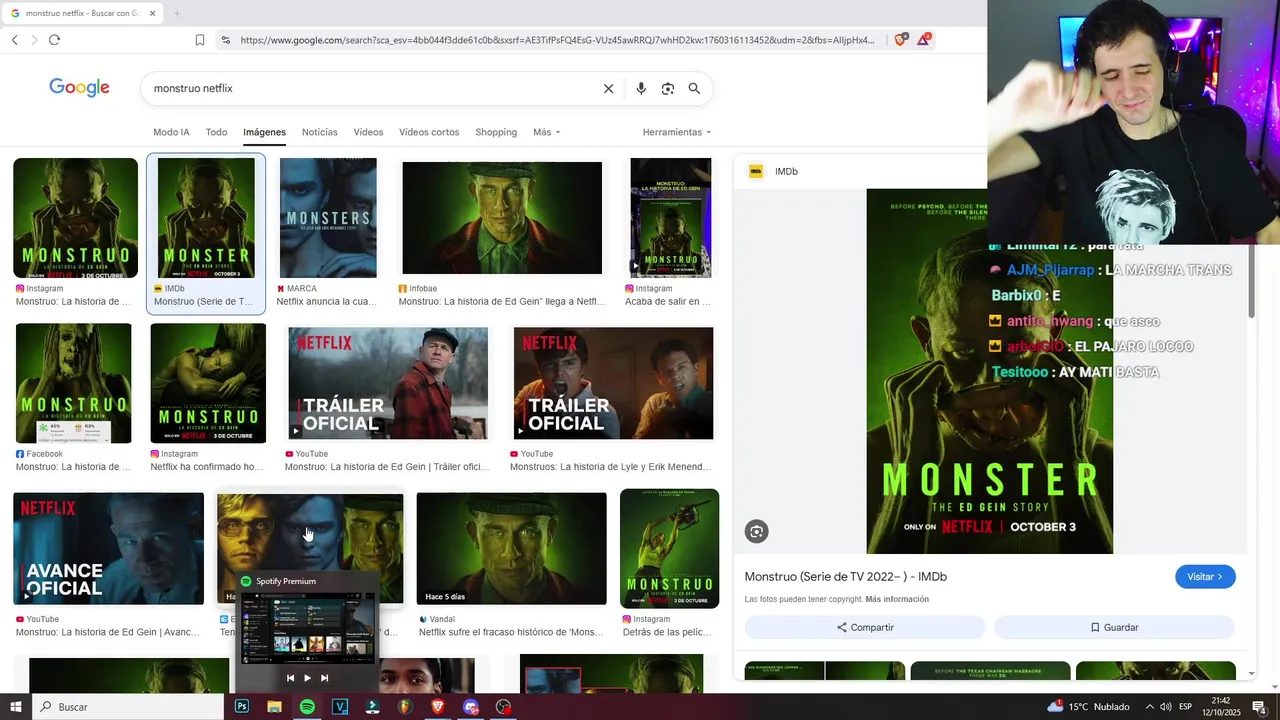This screenshot has height=720, width=1280.
Task: Open Discord from the taskbar
Action: (x=471, y=707)
